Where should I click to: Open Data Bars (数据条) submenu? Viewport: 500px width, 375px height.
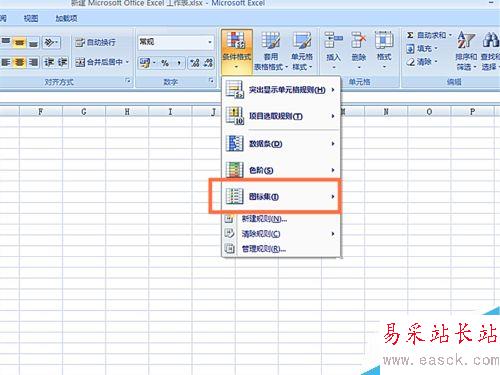281,144
